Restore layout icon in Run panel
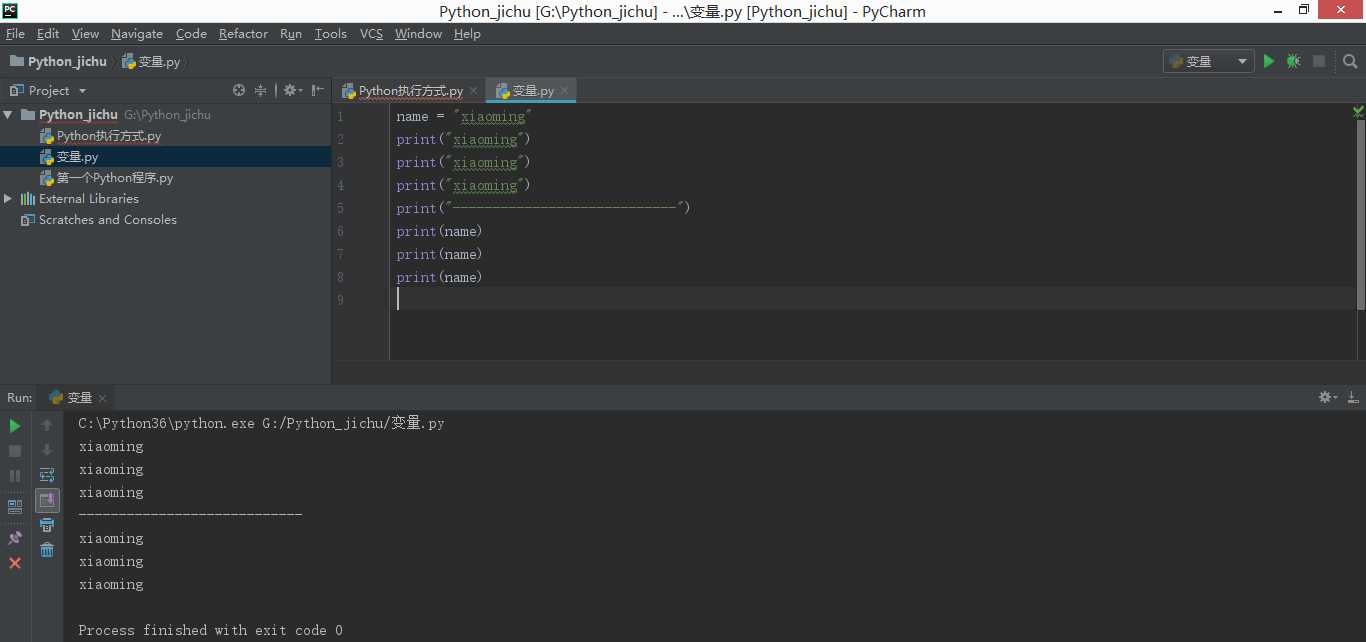Screen dimensions: 1366x642 15,507
